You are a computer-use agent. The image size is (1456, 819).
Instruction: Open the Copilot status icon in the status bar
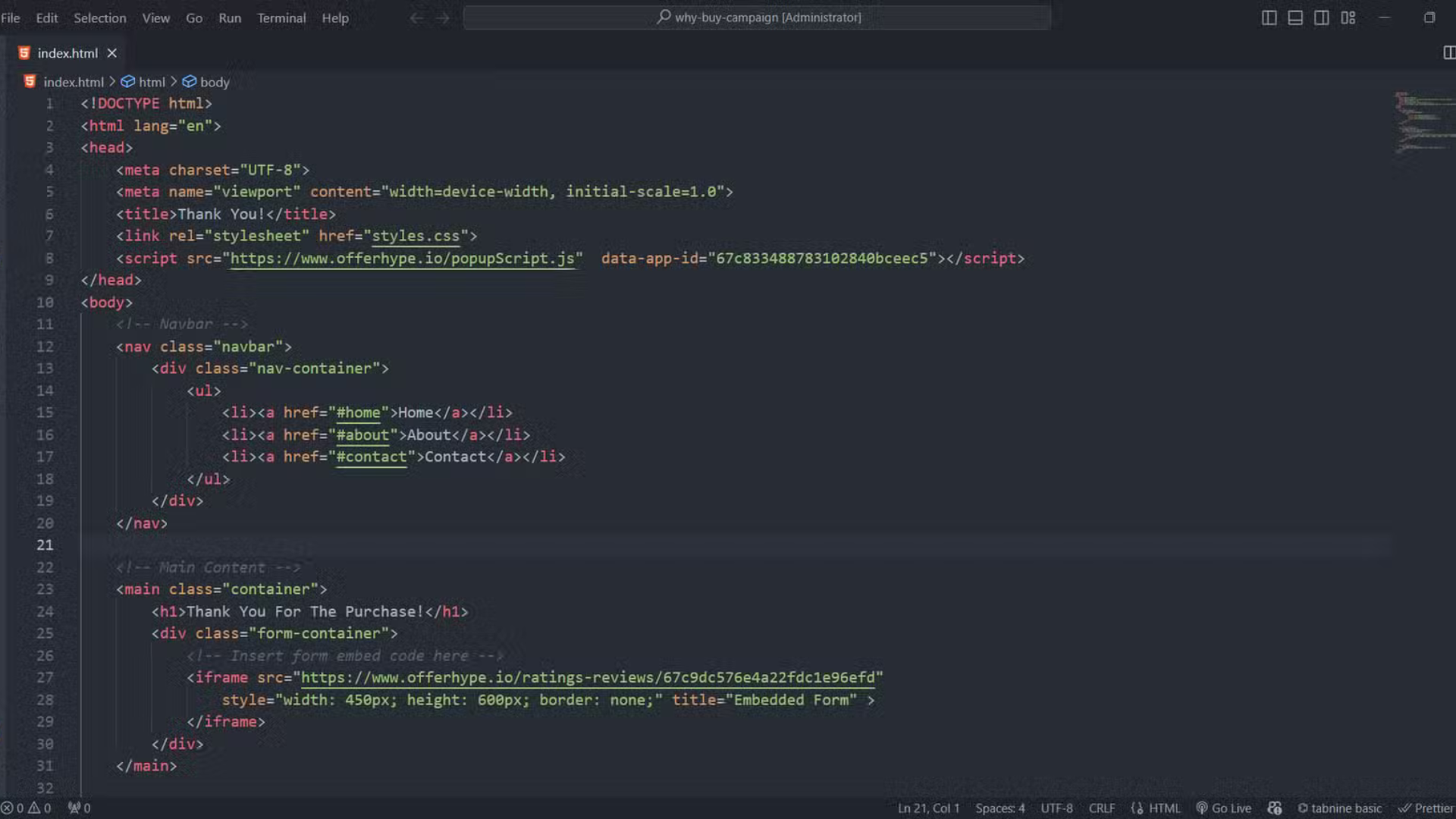pyautogui.click(x=1275, y=808)
